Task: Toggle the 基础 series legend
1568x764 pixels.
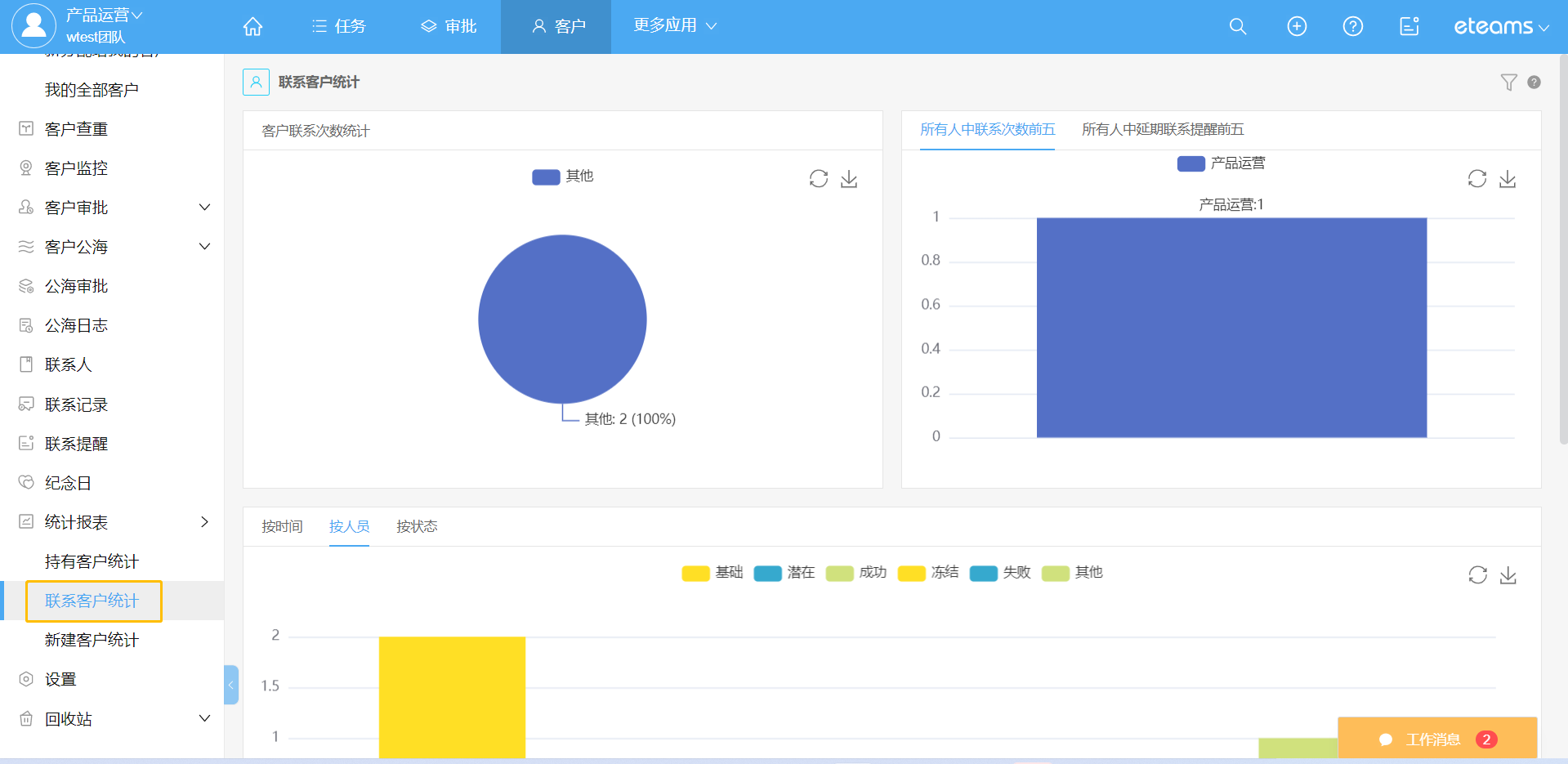Action: (x=712, y=573)
